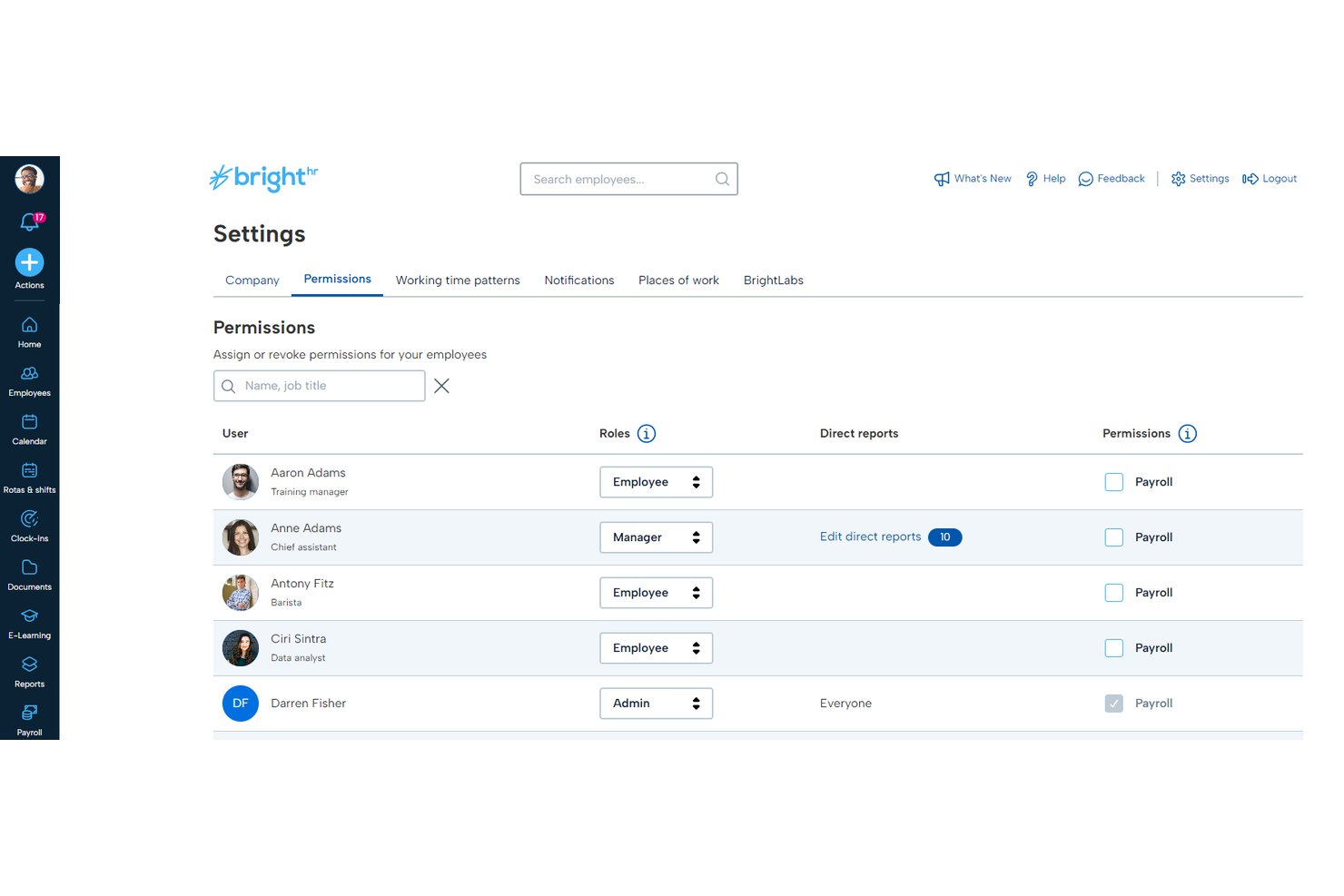Open Manager role dropdown for Anne Adams
This screenshot has height=896, width=1344.
[656, 537]
